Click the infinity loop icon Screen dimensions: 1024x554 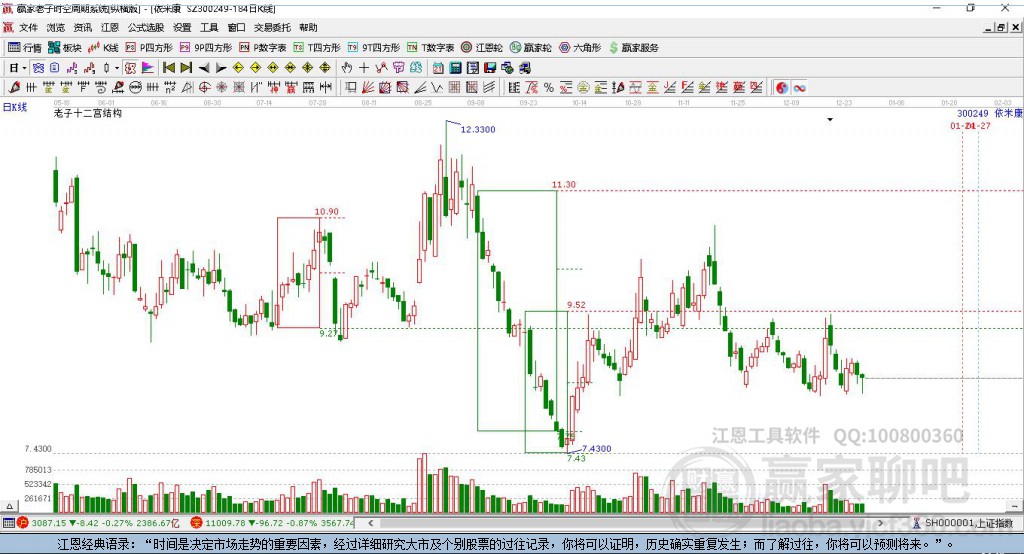pos(799,88)
